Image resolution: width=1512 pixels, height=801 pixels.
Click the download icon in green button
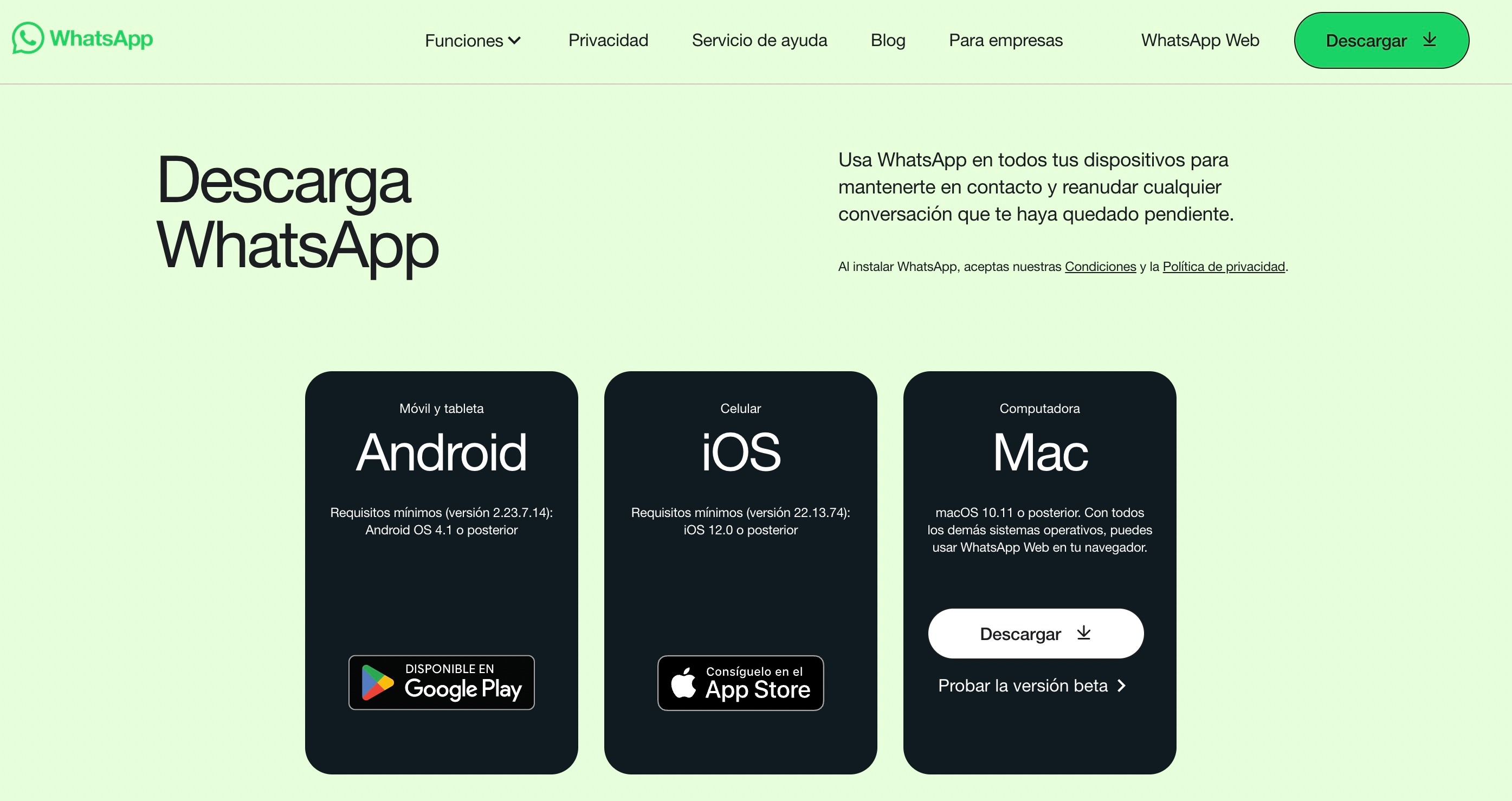pyautogui.click(x=1432, y=40)
